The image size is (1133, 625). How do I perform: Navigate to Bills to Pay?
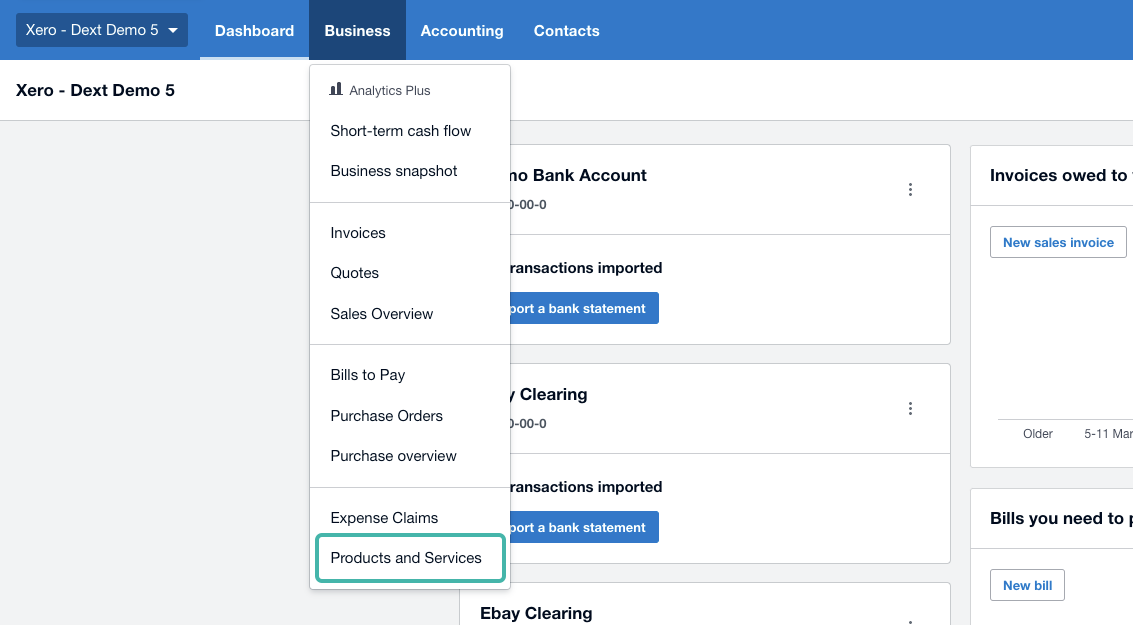tap(368, 375)
